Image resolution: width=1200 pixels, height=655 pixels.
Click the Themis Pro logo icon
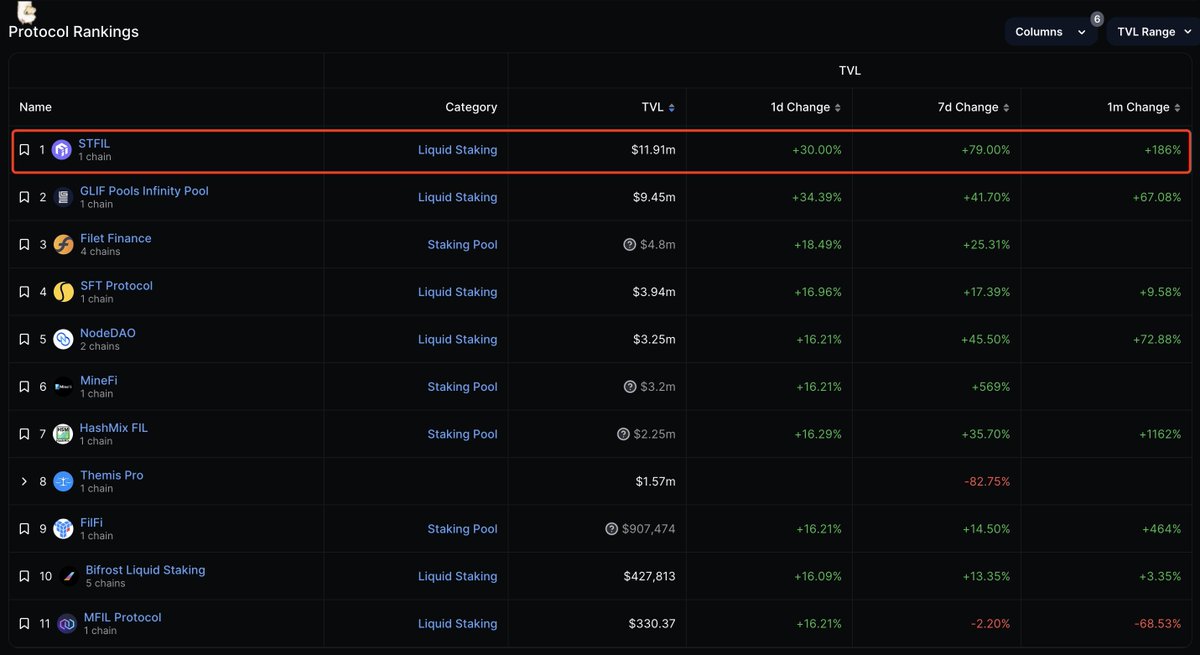[x=63, y=482]
